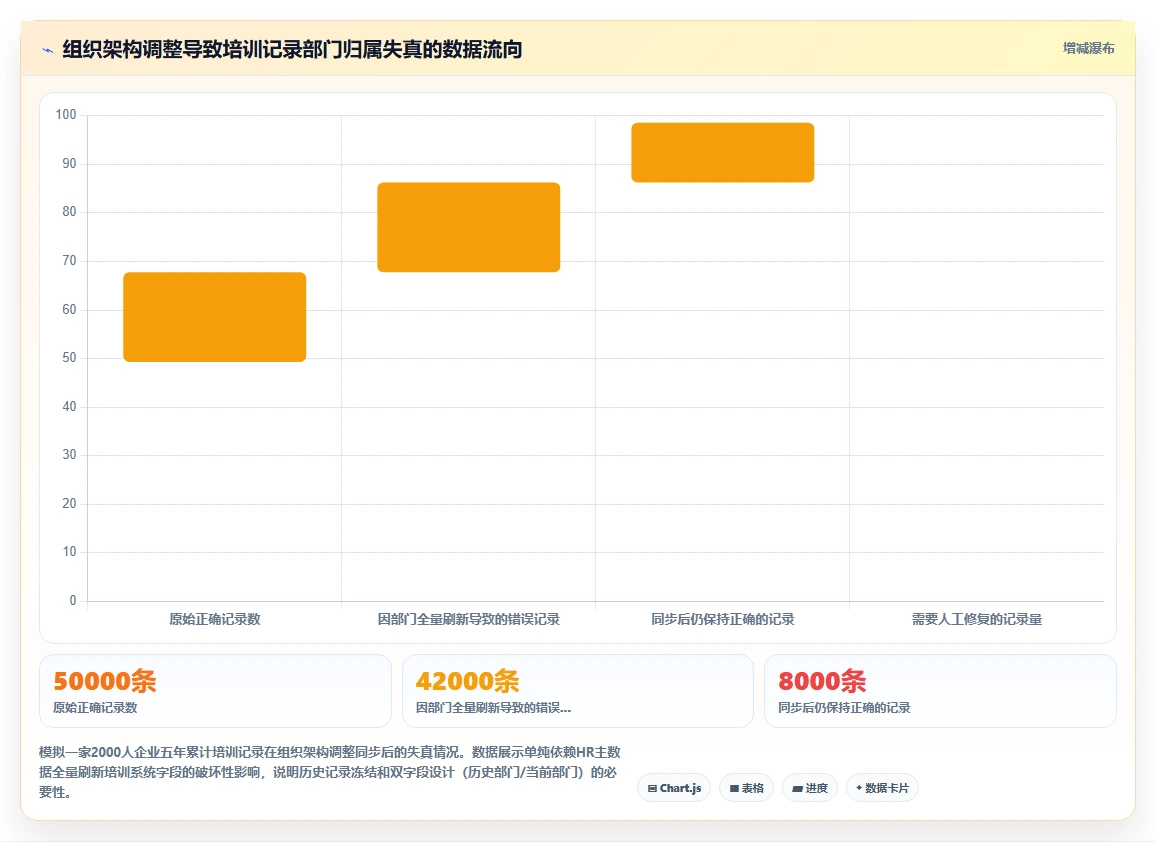This screenshot has height=842, width=1156.
Task: Click the y-axis value 0
Action: (73, 600)
